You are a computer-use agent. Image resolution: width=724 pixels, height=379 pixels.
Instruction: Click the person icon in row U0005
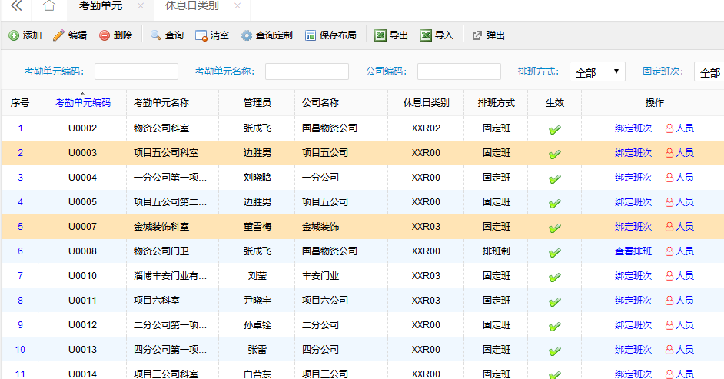(670, 202)
